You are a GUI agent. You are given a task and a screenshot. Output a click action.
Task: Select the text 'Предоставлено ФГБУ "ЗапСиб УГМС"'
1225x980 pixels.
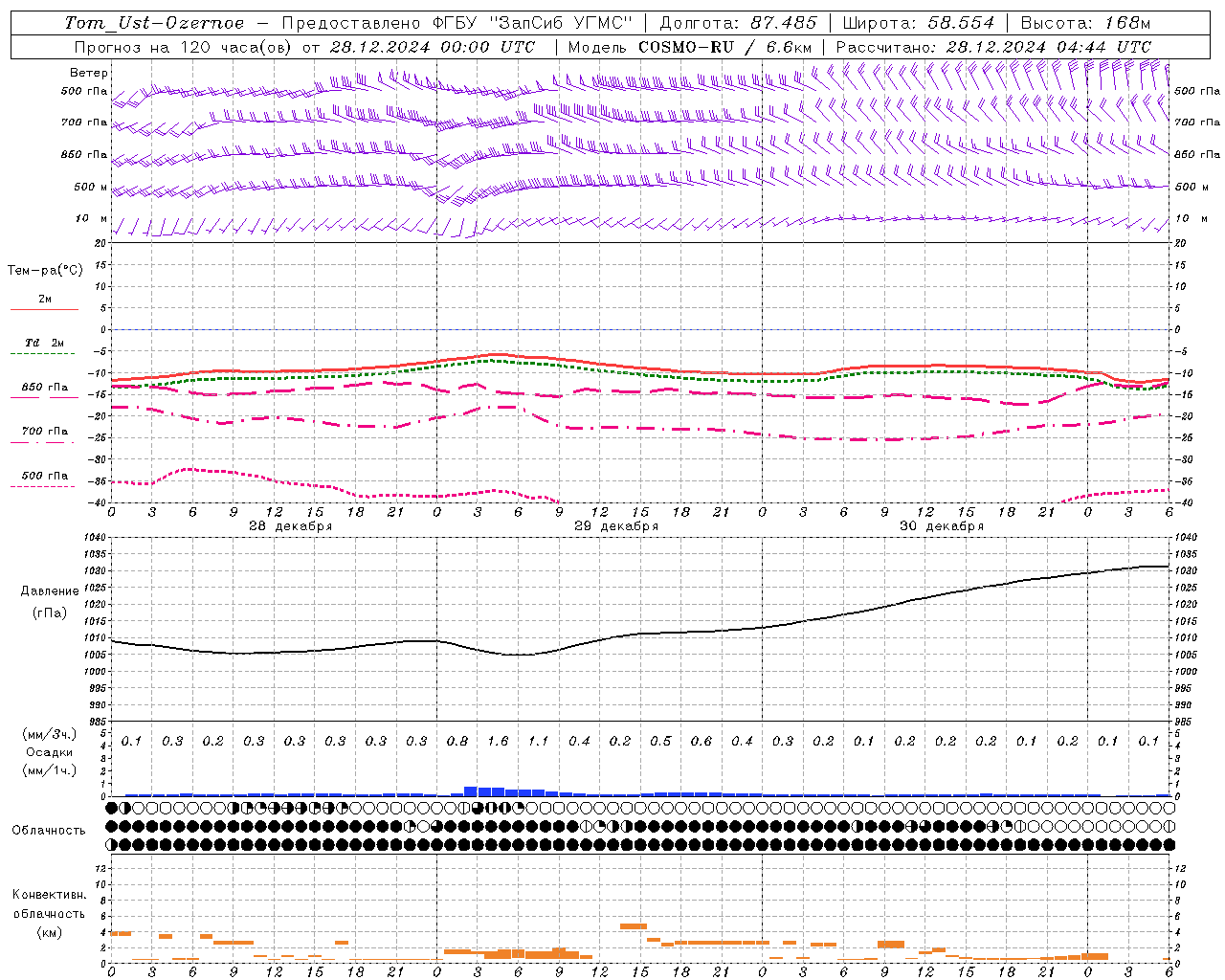point(457,23)
